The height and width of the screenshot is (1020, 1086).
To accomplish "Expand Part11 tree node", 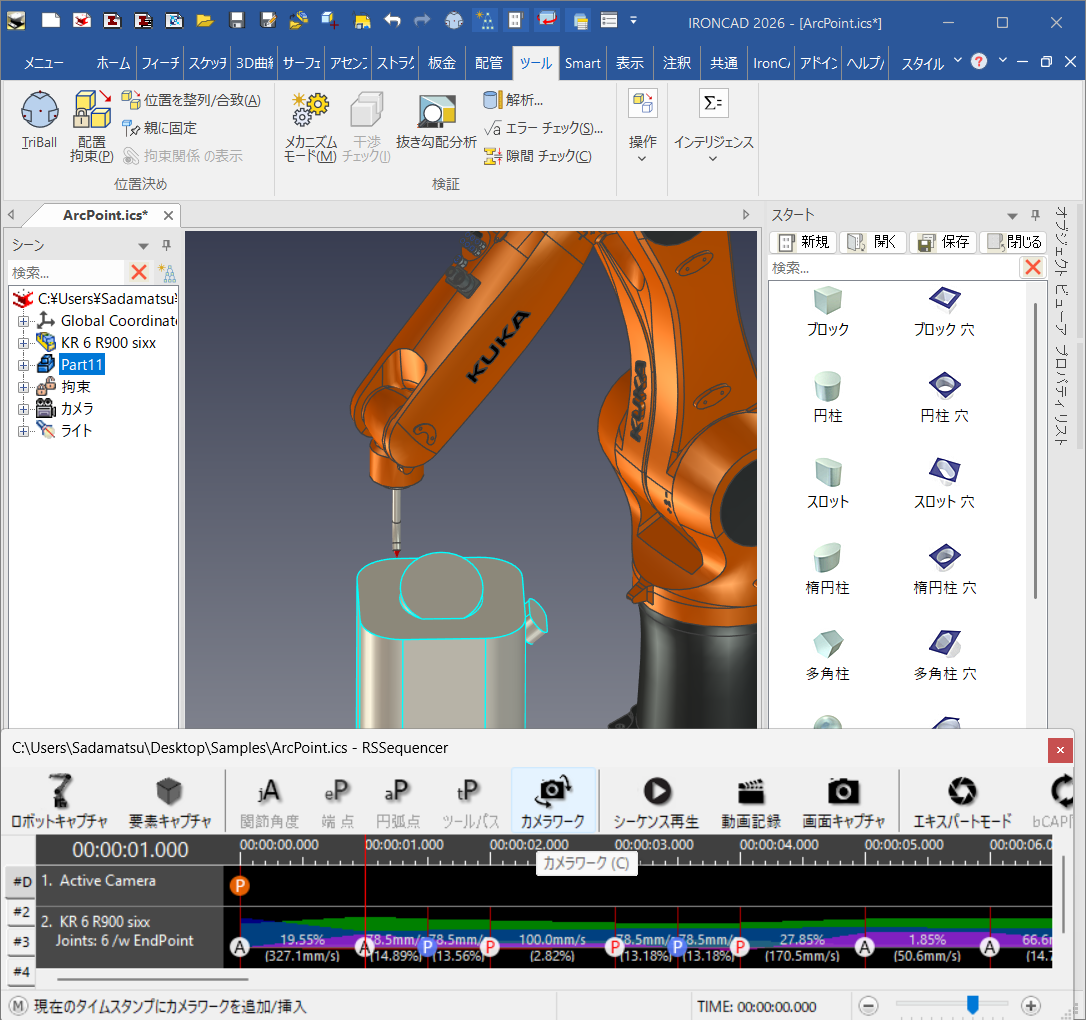I will [24, 365].
